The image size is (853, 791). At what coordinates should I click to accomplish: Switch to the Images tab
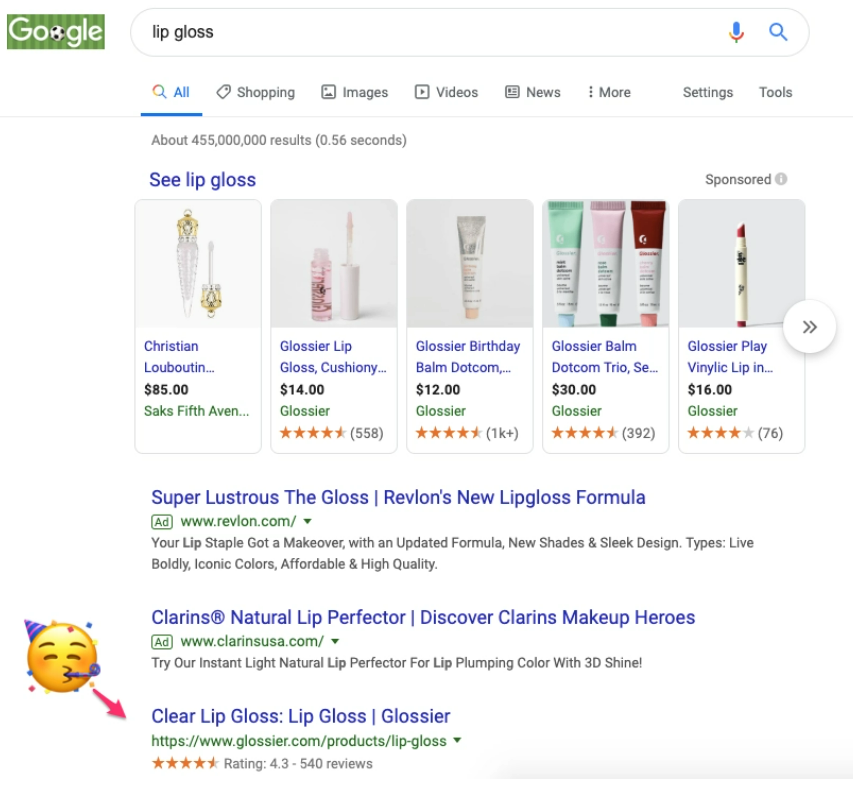coord(354,92)
